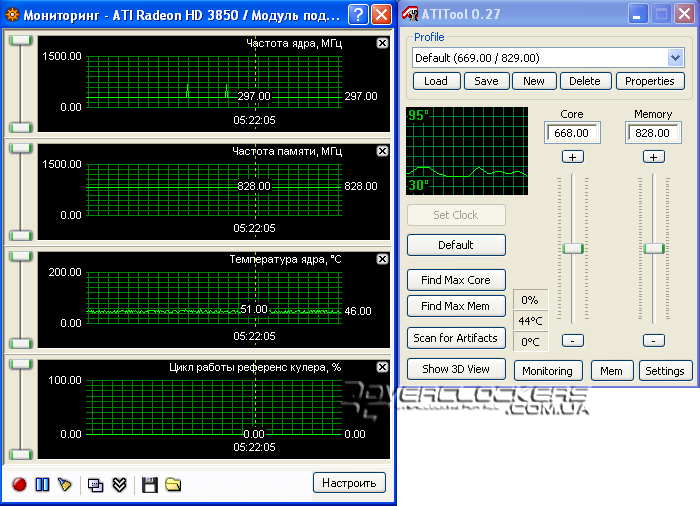Click top slider handle of cooler duty graph
The width and height of the screenshot is (700, 506).
pyautogui.click(x=21, y=364)
